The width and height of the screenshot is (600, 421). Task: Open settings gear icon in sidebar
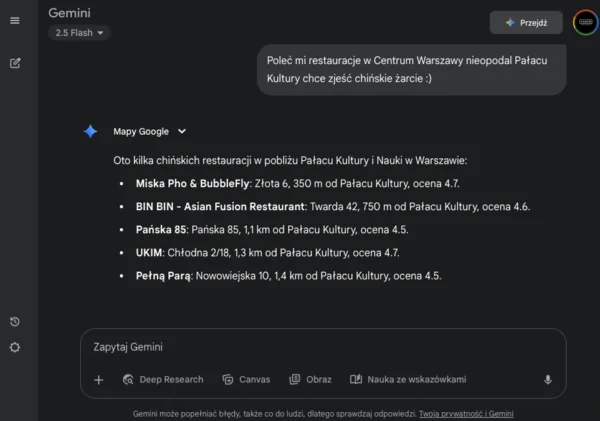point(15,347)
